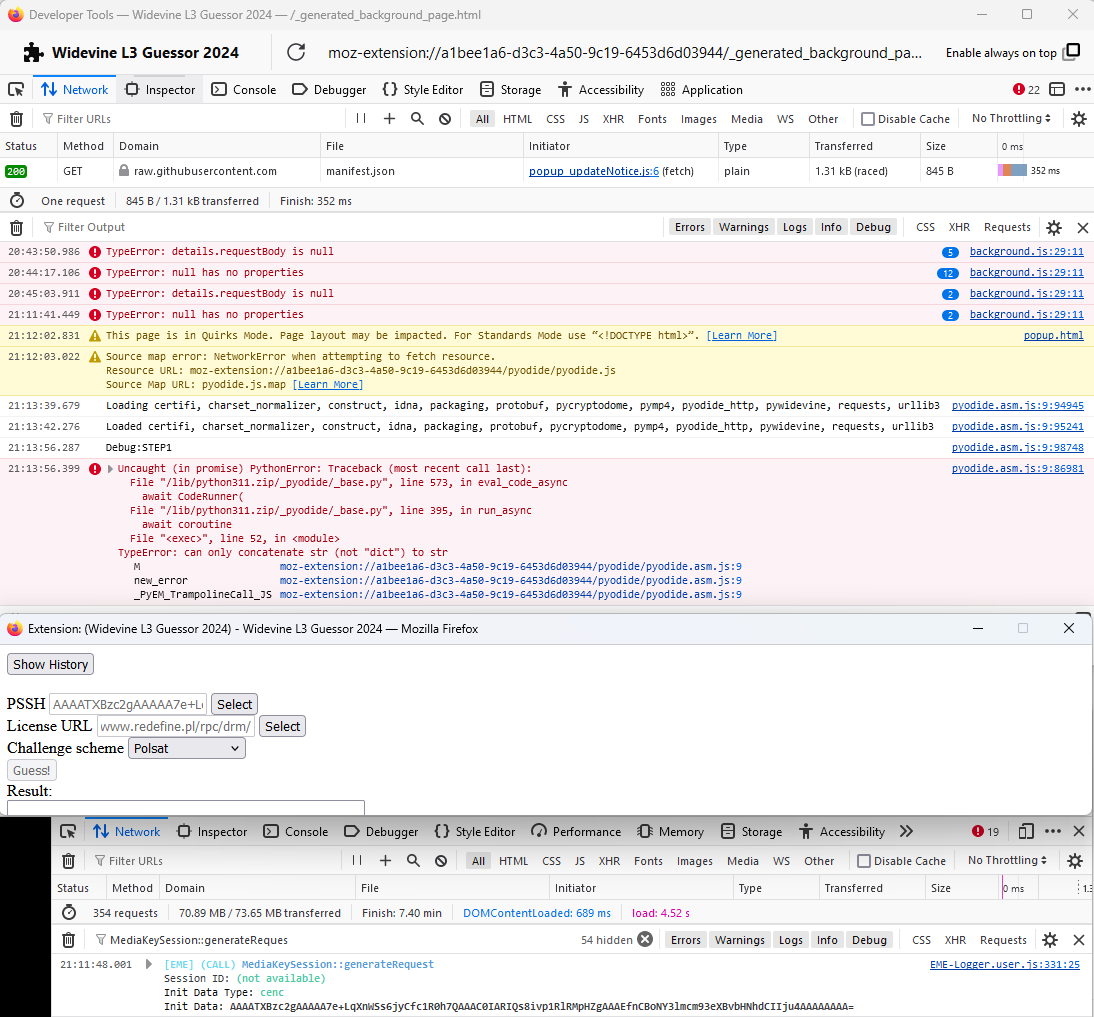The width and height of the screenshot is (1094, 1017).
Task: Open request blocking in top devtools
Action: pos(444,119)
